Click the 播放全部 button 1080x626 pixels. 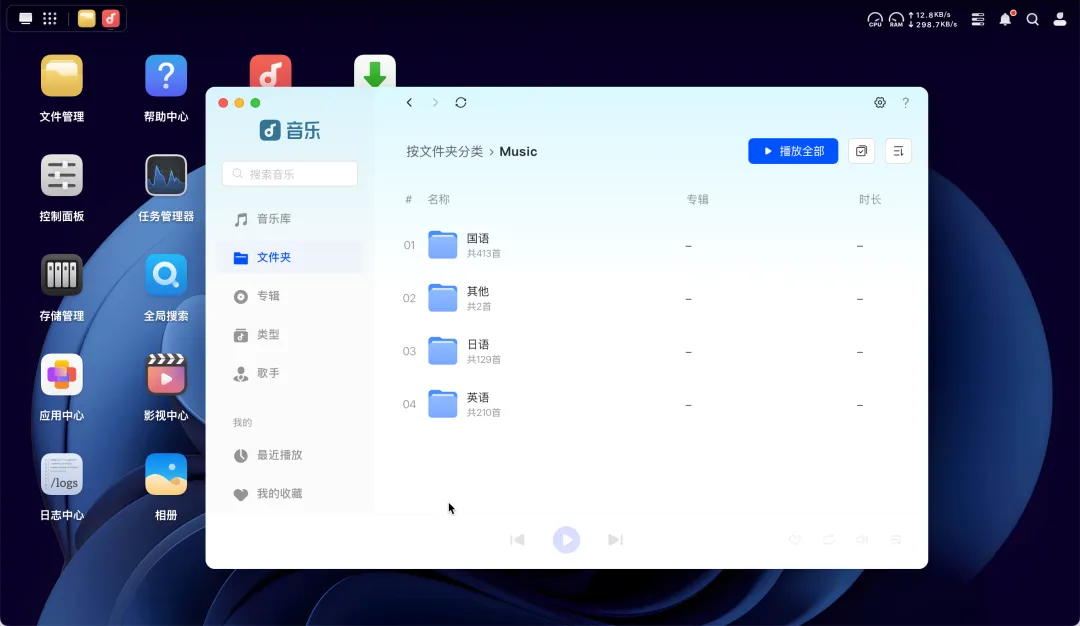pyautogui.click(x=793, y=152)
